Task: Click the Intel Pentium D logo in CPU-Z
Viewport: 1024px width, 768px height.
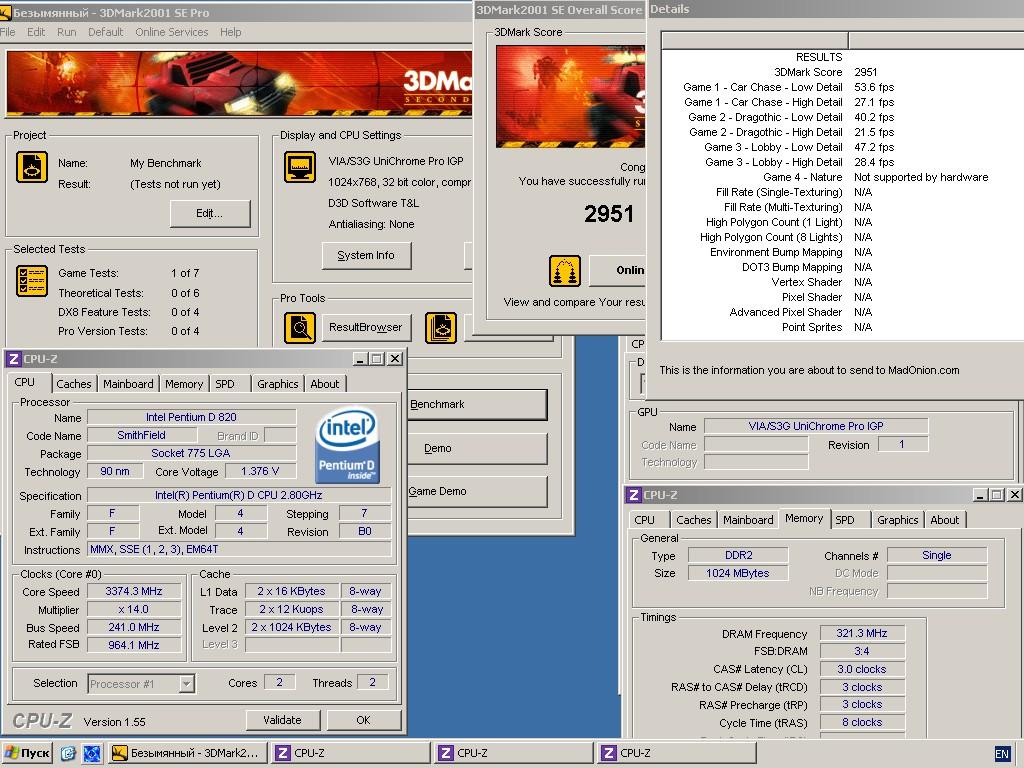Action: 347,445
